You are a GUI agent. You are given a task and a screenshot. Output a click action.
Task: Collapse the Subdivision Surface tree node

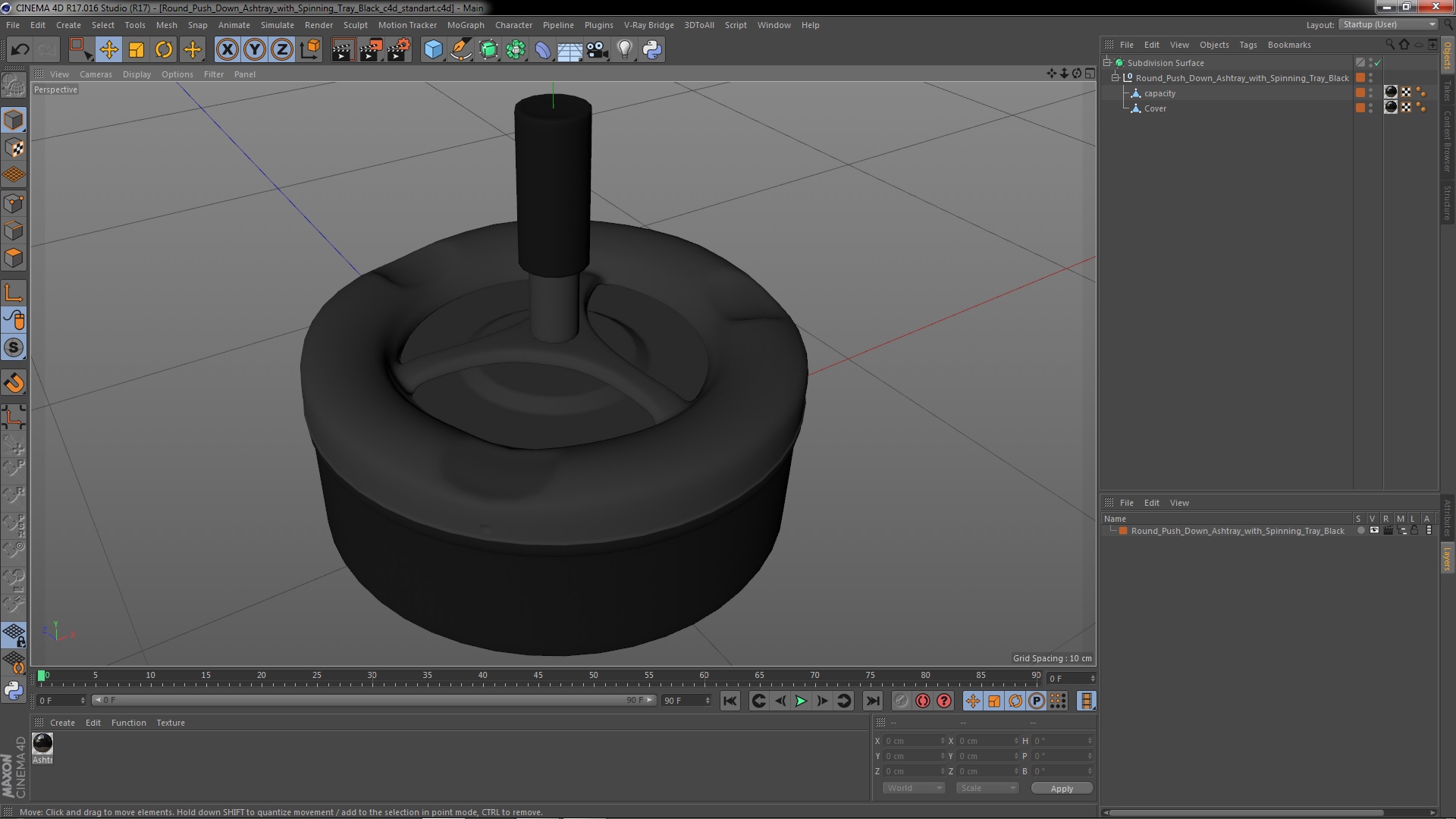coord(1107,62)
